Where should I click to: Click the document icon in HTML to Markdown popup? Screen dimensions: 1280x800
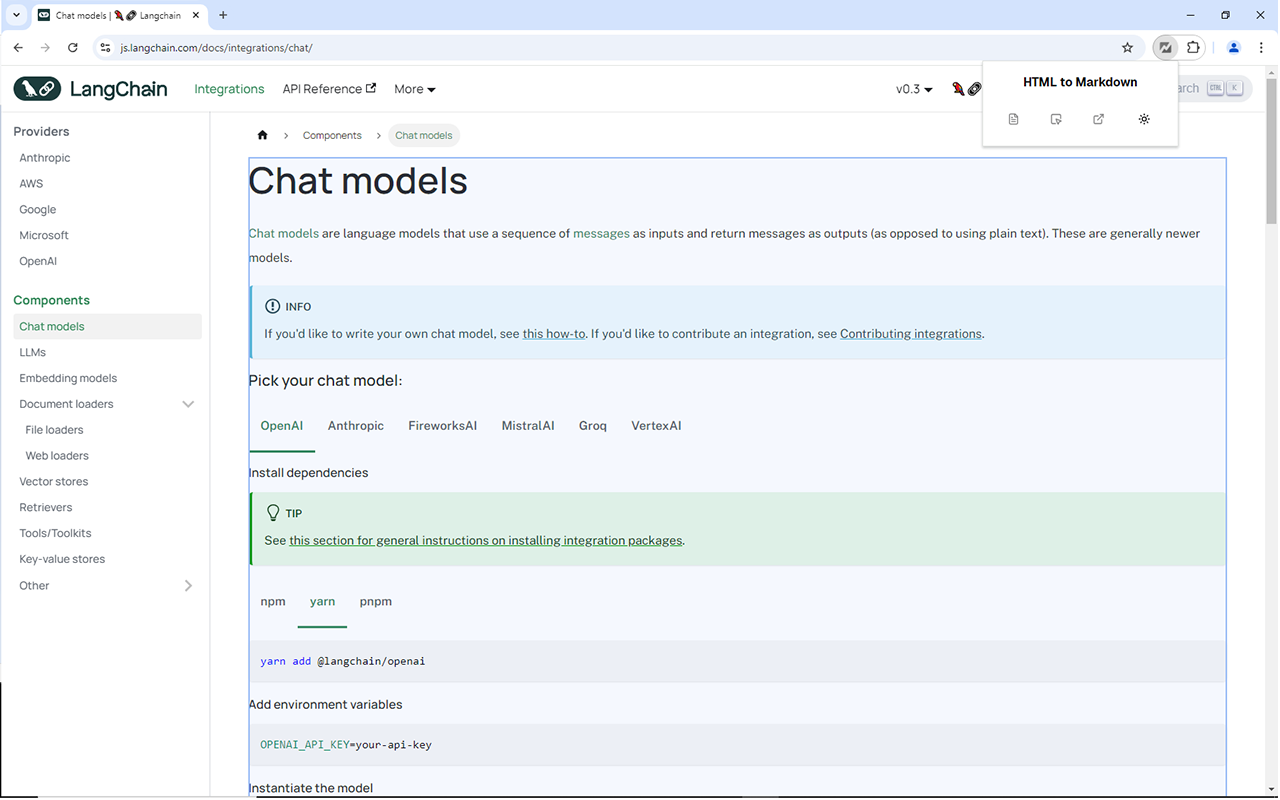coord(1013,119)
